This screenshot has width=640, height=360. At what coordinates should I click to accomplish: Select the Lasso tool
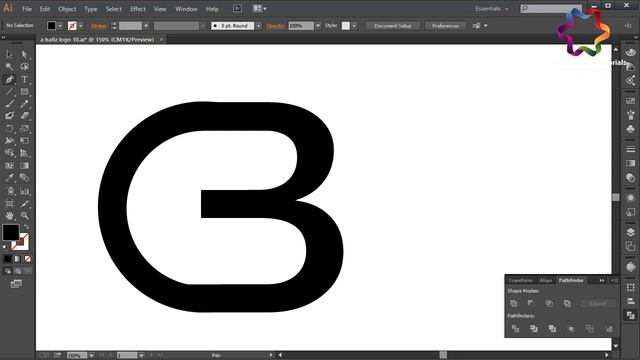24,67
